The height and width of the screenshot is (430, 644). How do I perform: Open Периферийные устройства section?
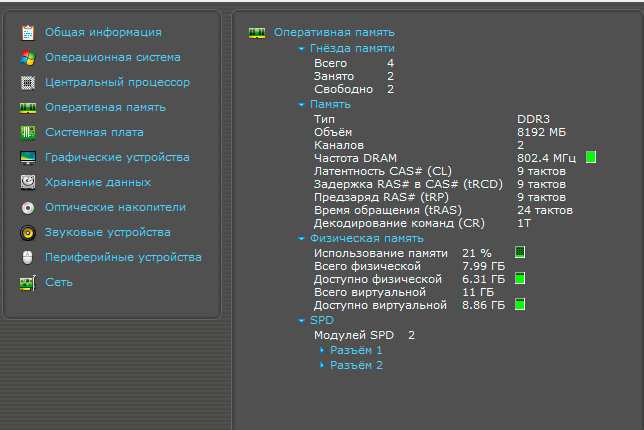[x=123, y=258]
